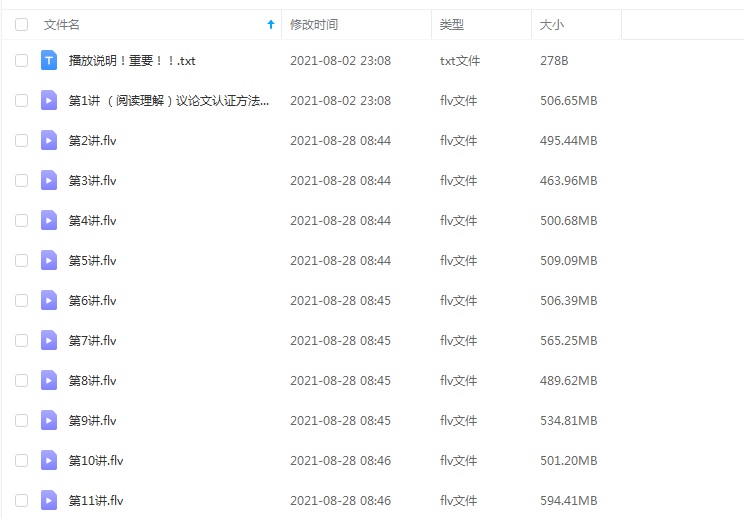Click the video icon beside 第6讲.flv
The image size is (744, 519).
(49, 301)
